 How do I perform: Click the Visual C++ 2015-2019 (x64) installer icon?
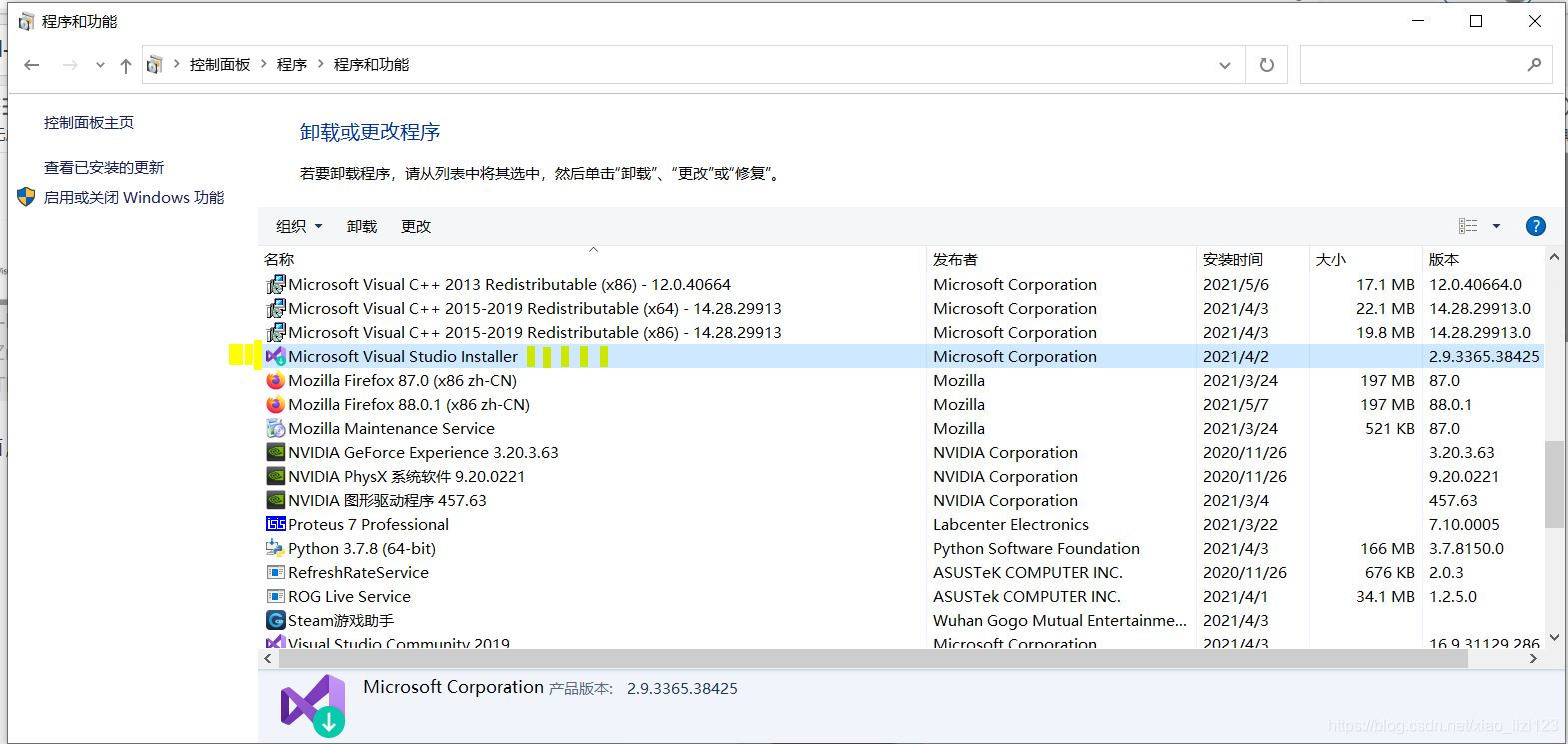(x=276, y=309)
